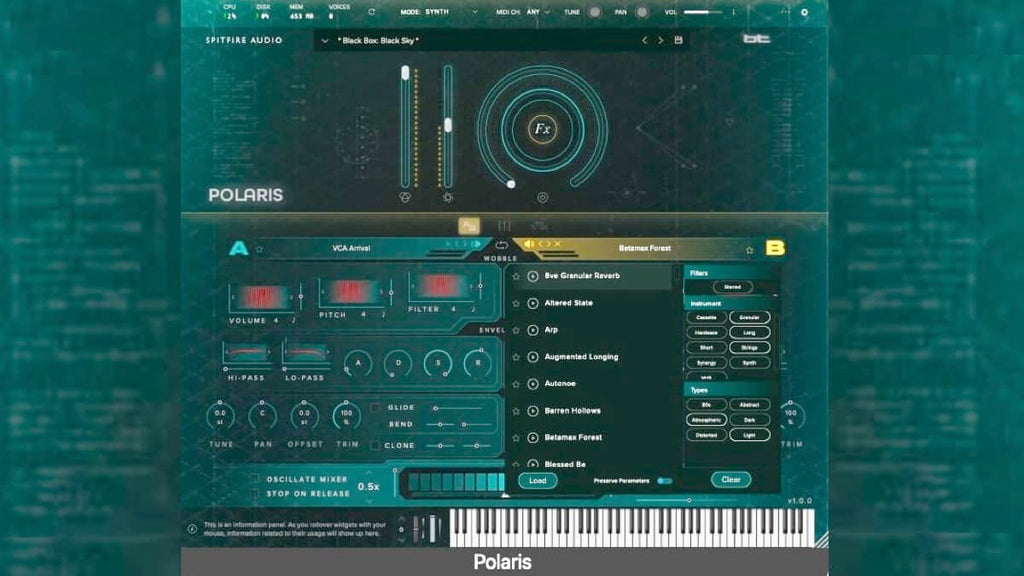
Task: Click the Vol slider in top bar
Action: click(703, 12)
